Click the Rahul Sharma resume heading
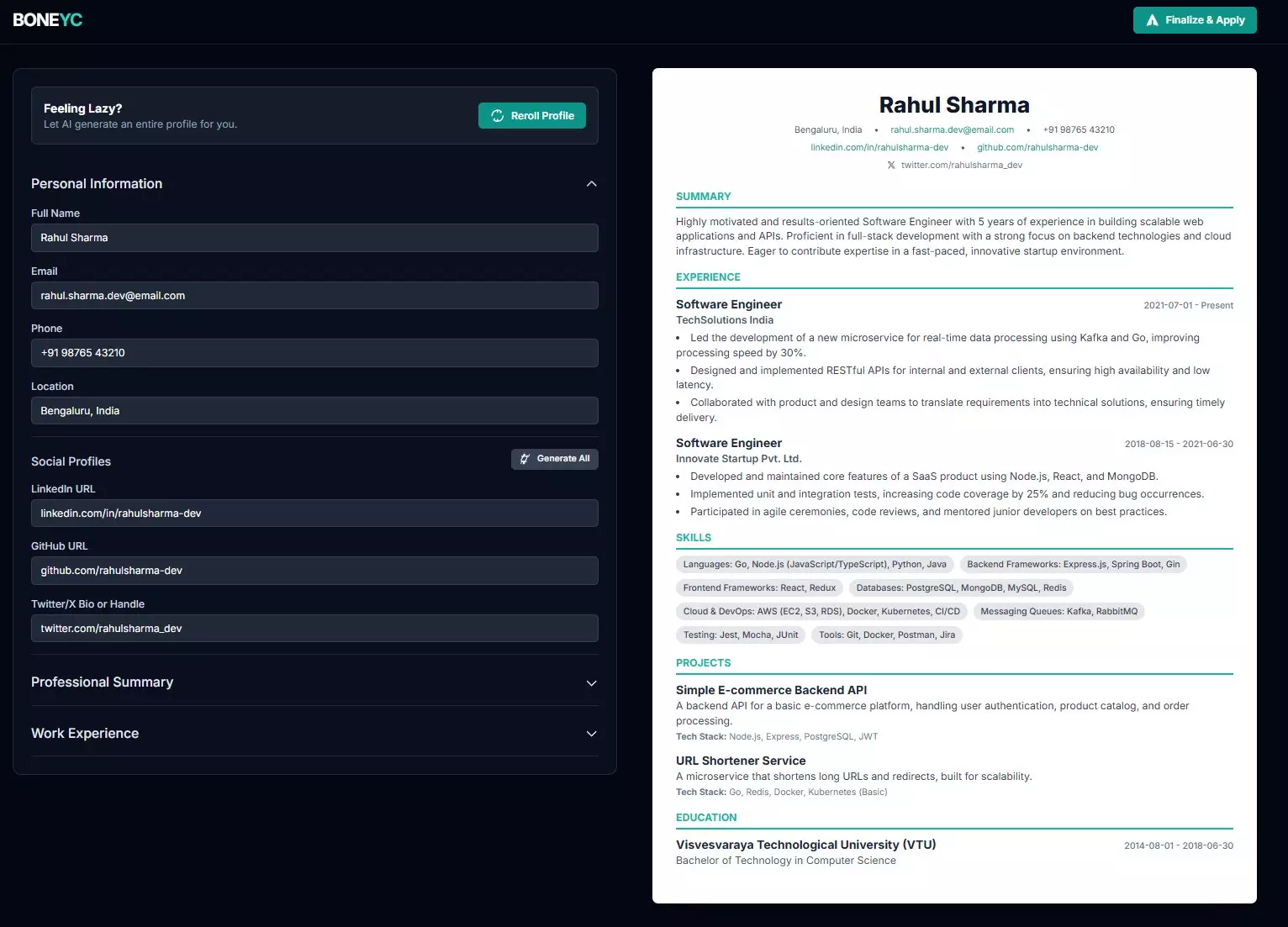 [x=954, y=105]
